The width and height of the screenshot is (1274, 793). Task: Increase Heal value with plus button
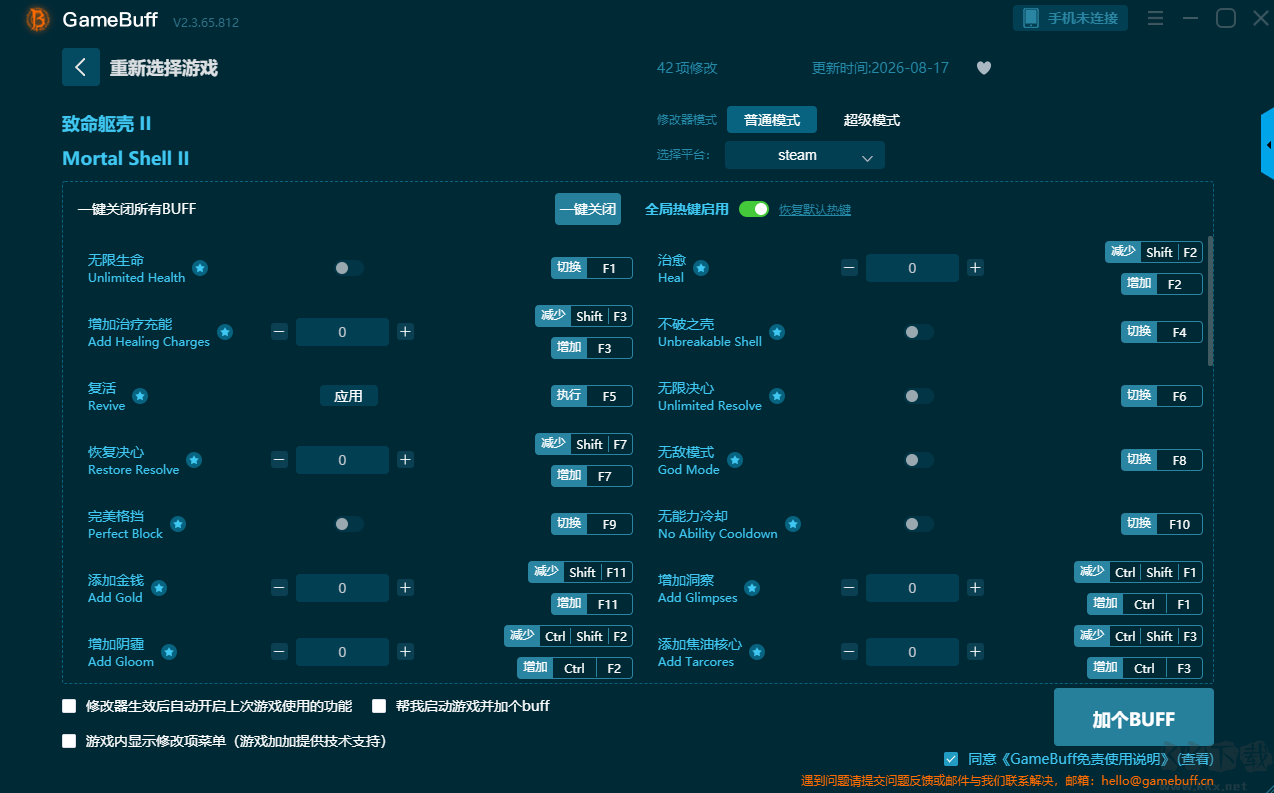975,268
